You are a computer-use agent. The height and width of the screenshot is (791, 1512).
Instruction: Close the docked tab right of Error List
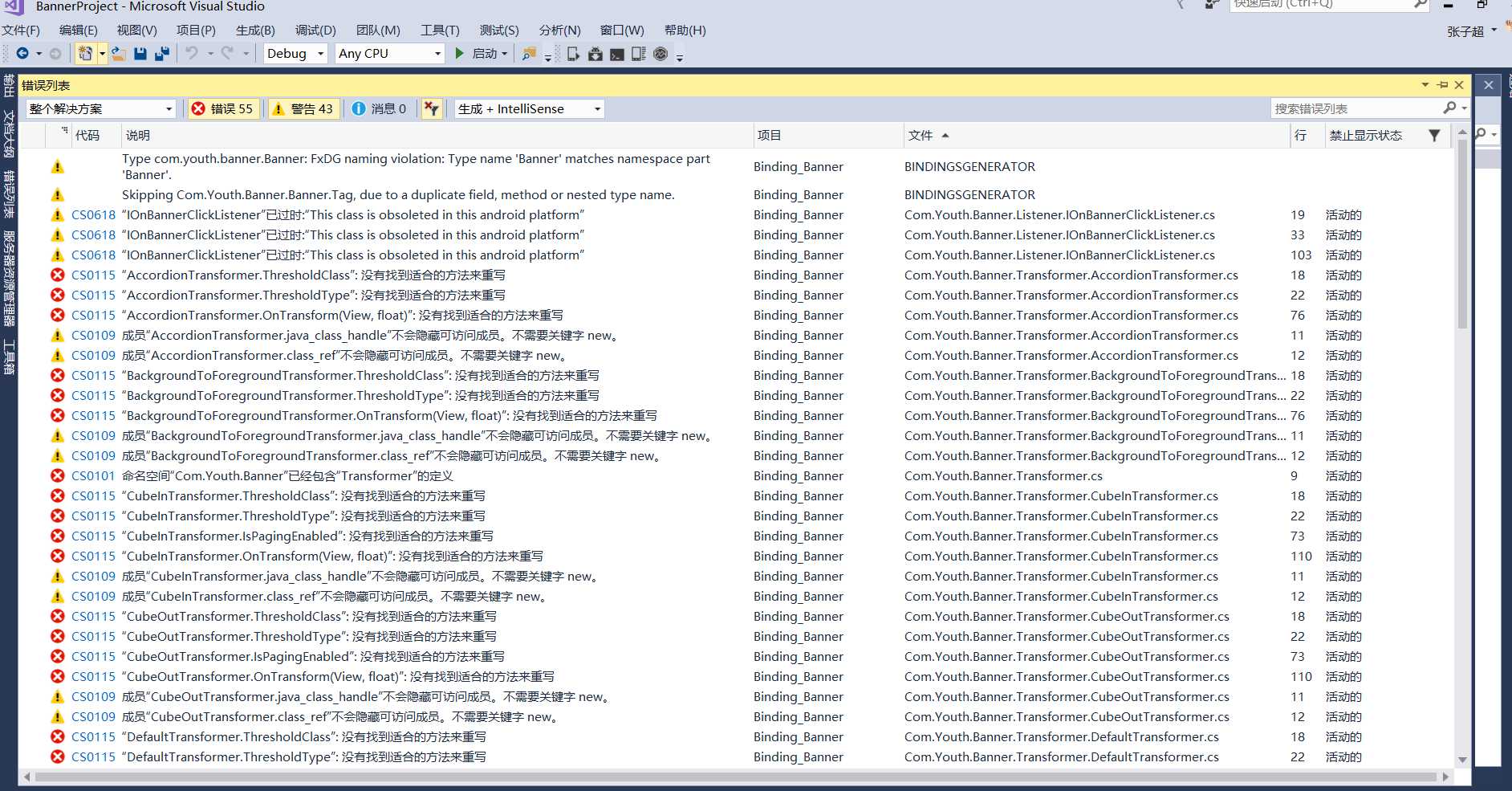[x=1489, y=85]
